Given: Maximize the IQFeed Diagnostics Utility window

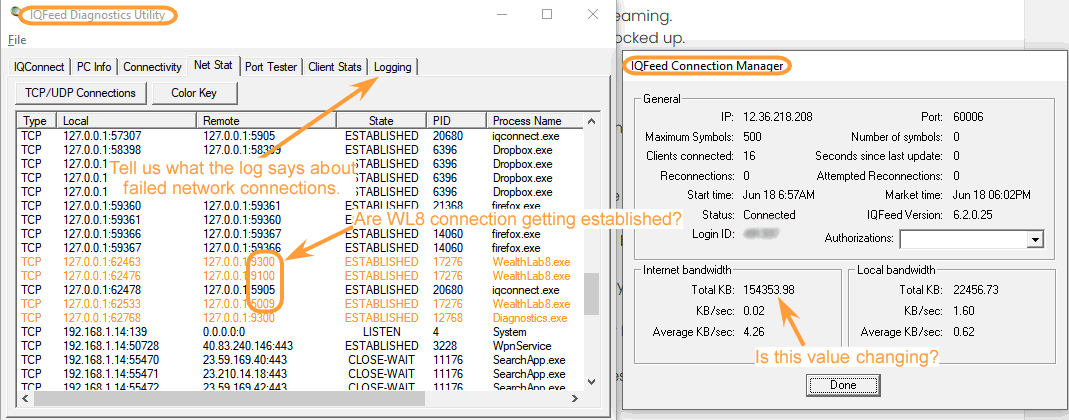Looking at the screenshot, I should tap(547, 14).
